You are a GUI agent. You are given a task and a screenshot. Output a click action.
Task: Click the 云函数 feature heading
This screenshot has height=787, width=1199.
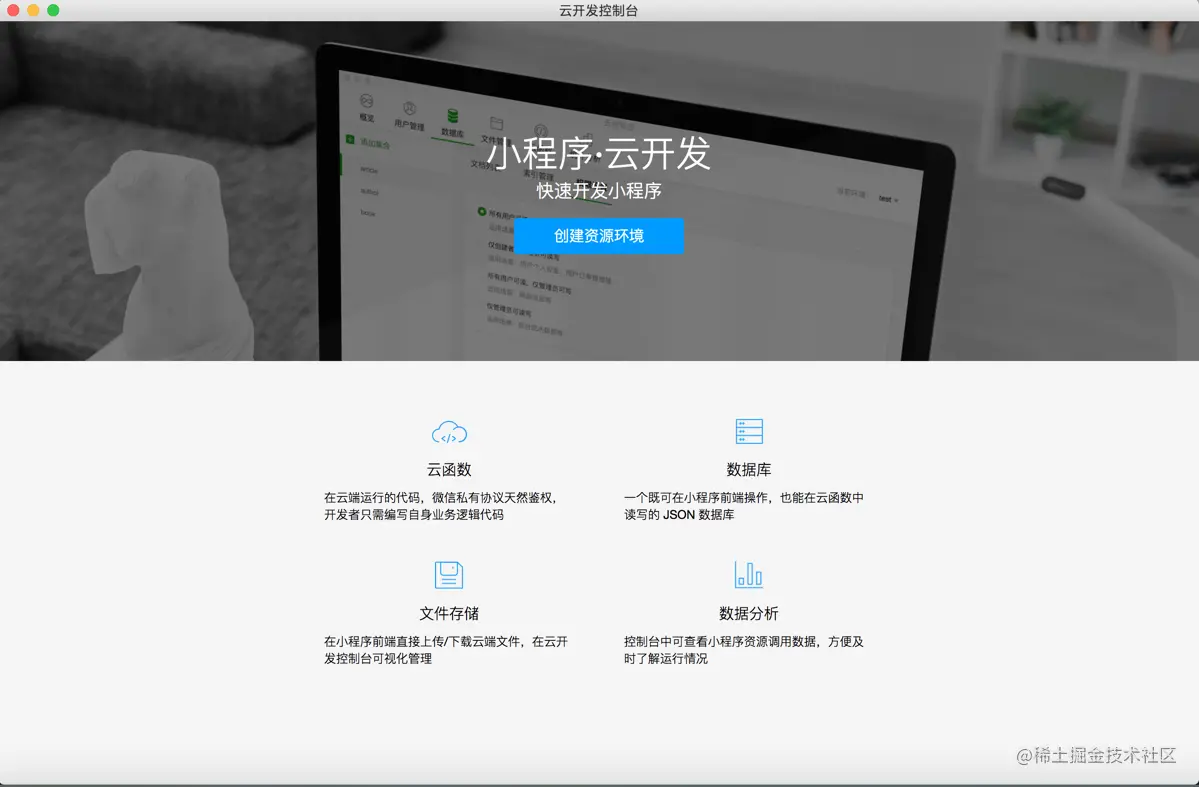pos(449,470)
